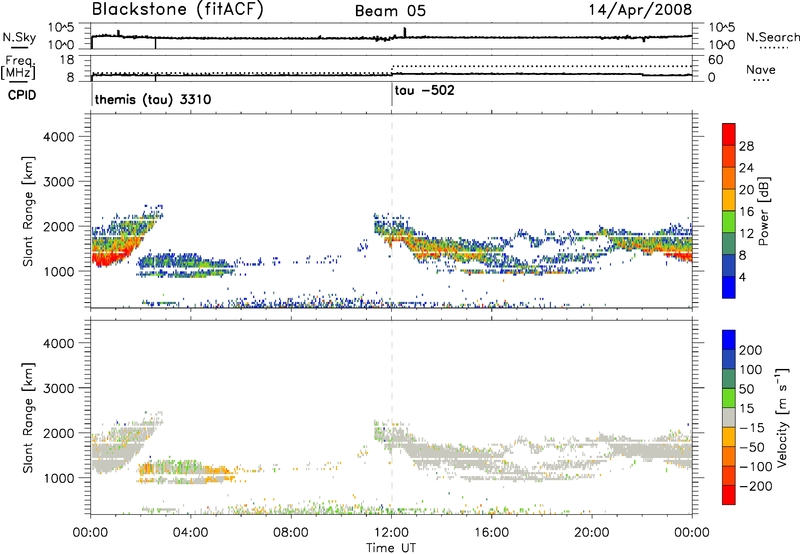Click the 'Nave' legend label

[761, 69]
